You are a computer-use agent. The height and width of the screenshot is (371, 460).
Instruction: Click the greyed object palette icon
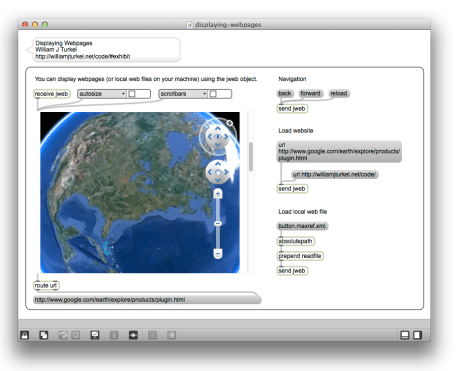click(x=63, y=335)
